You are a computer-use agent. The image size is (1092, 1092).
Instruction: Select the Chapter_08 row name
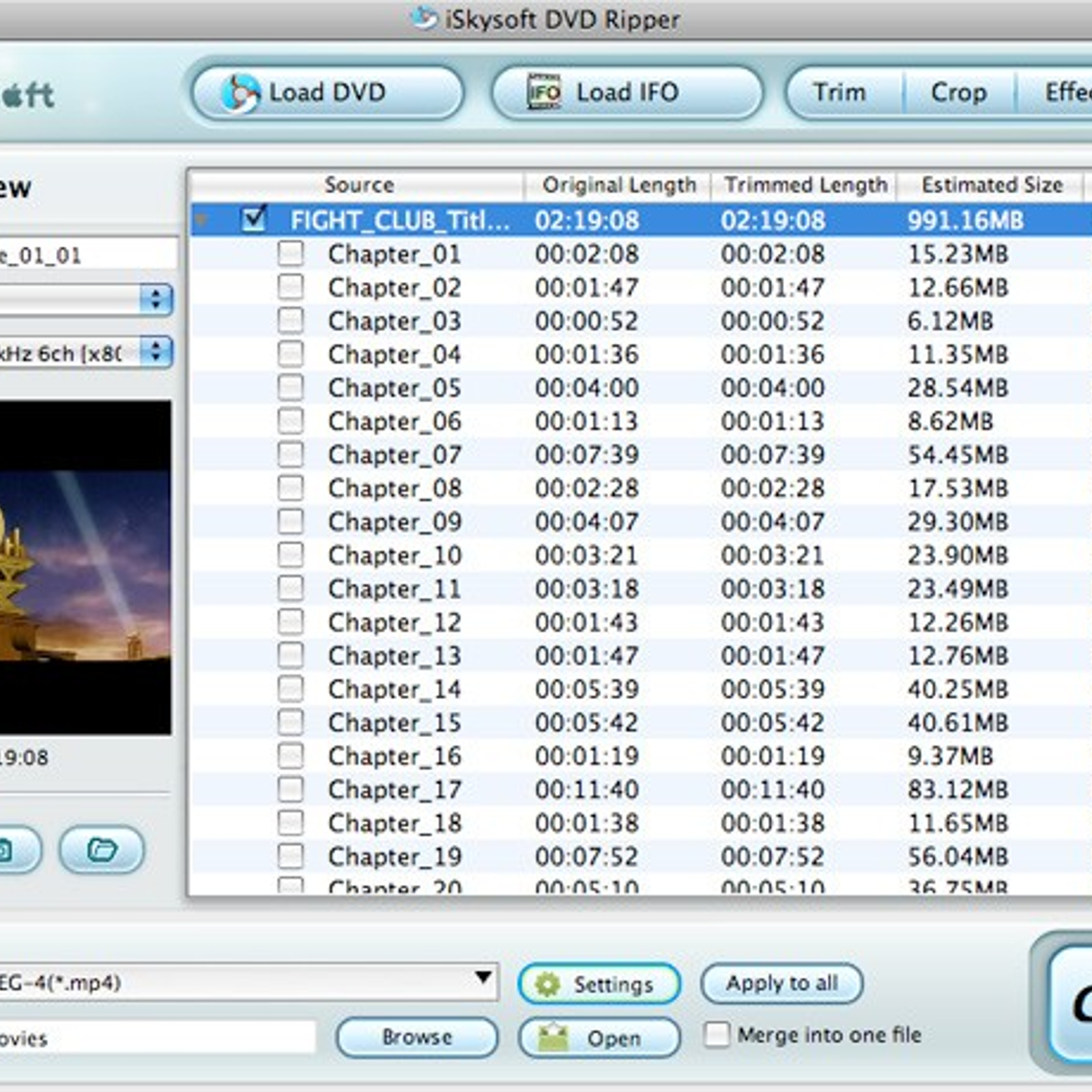coord(394,488)
